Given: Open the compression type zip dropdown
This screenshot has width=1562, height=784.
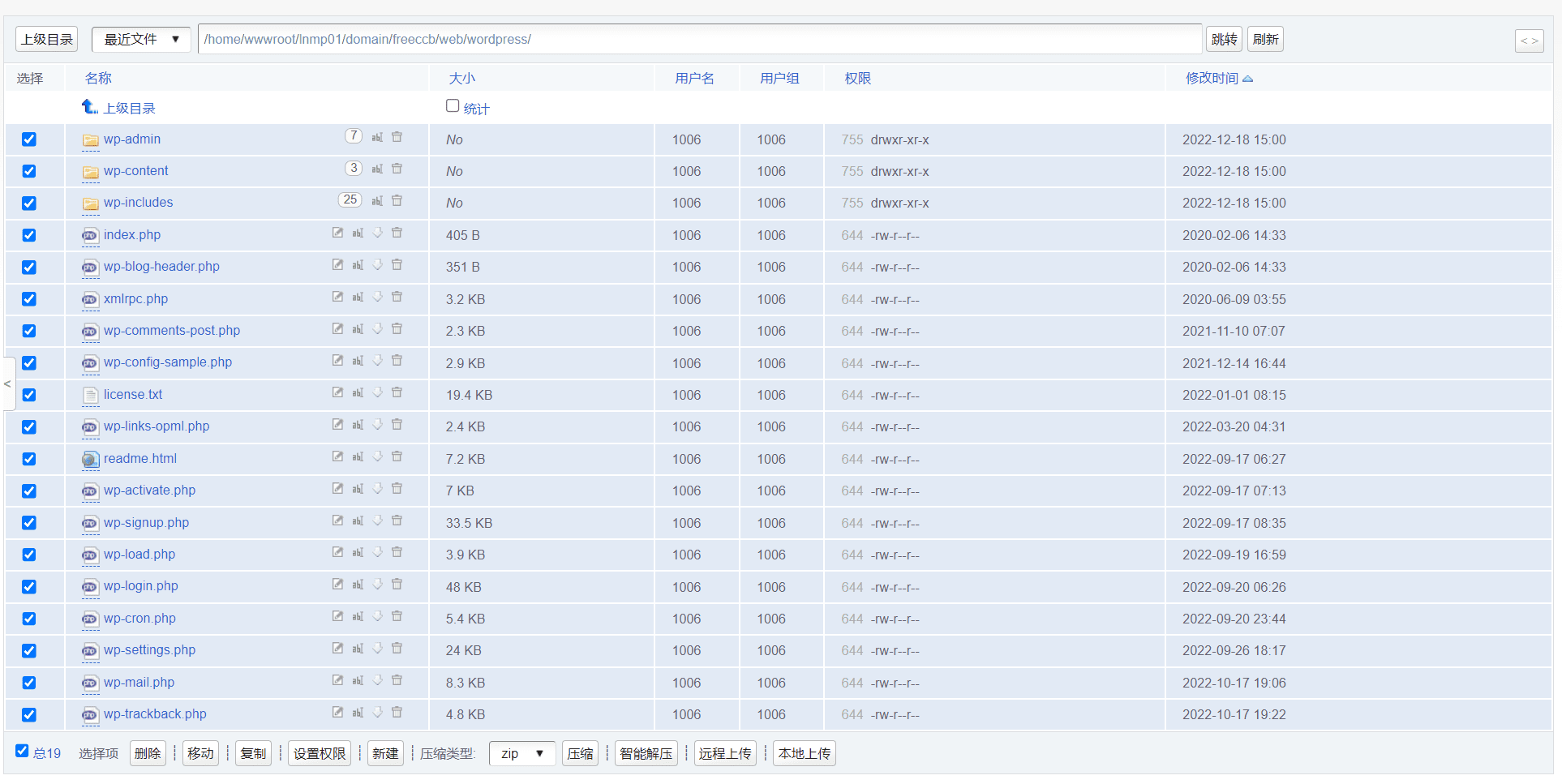Looking at the screenshot, I should [521, 753].
